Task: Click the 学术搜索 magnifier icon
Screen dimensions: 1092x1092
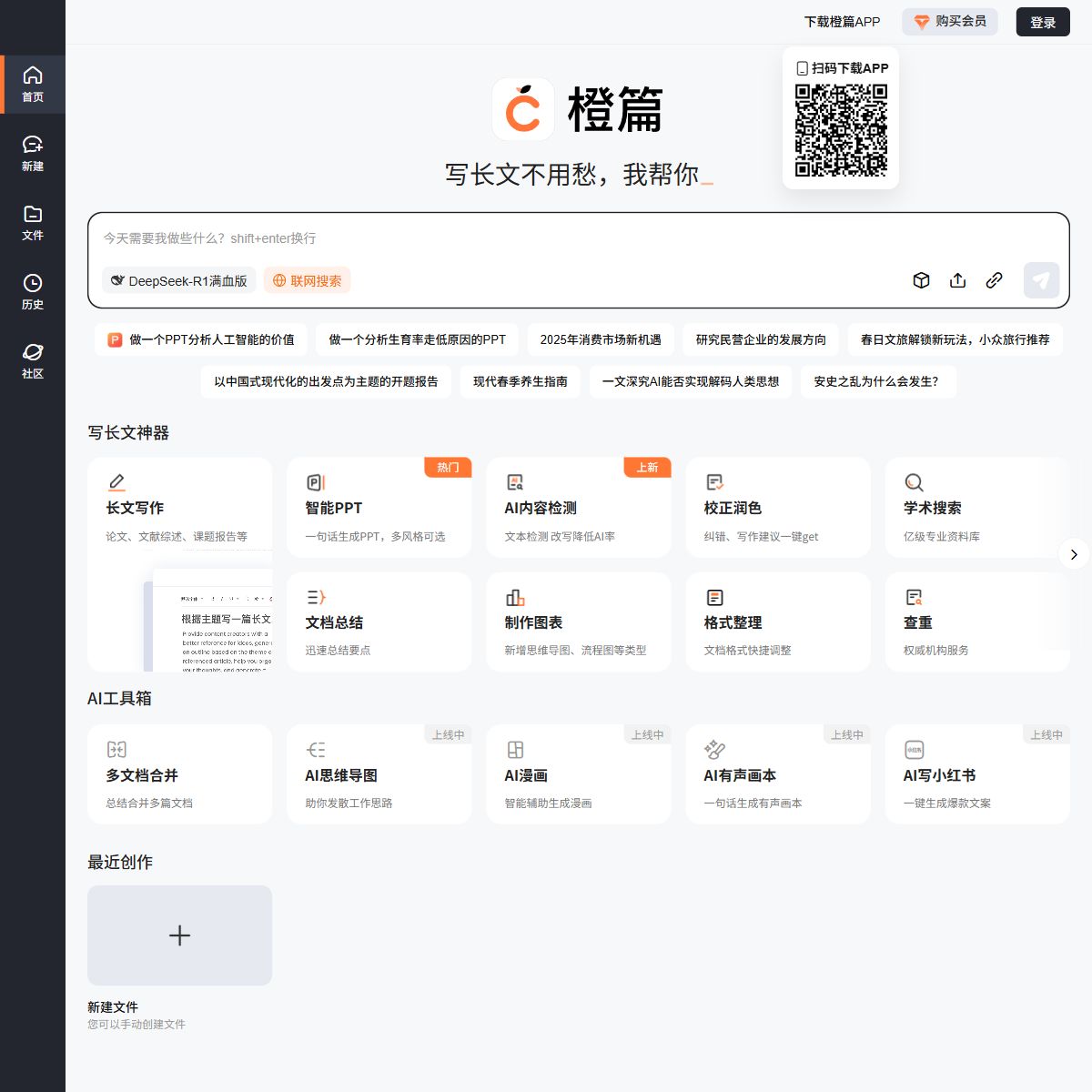Action: pos(914,482)
